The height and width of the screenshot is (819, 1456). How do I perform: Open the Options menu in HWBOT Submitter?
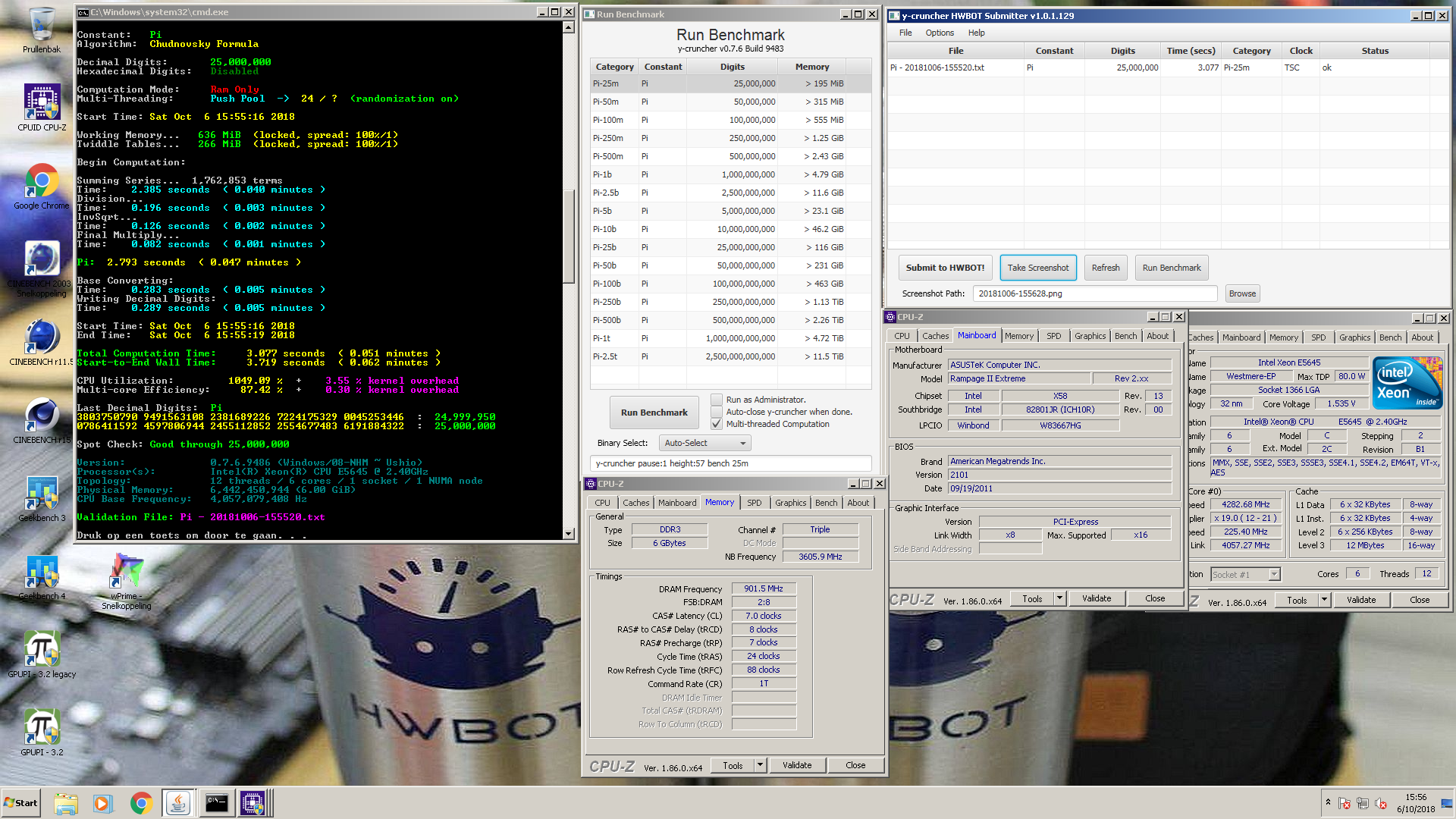[x=940, y=33]
